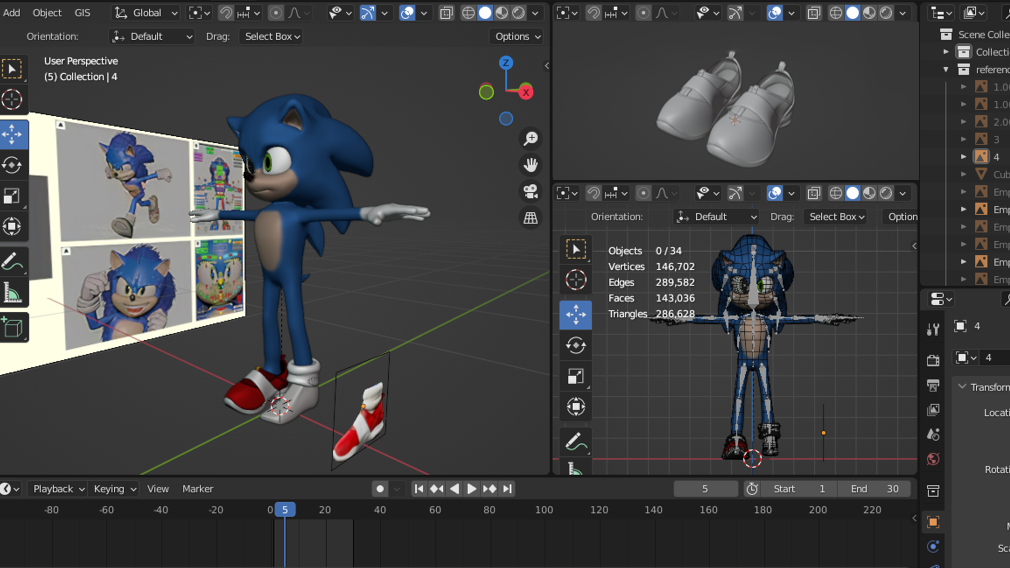Play the animation forward in timeline
1010x568 pixels.
[x=472, y=489]
